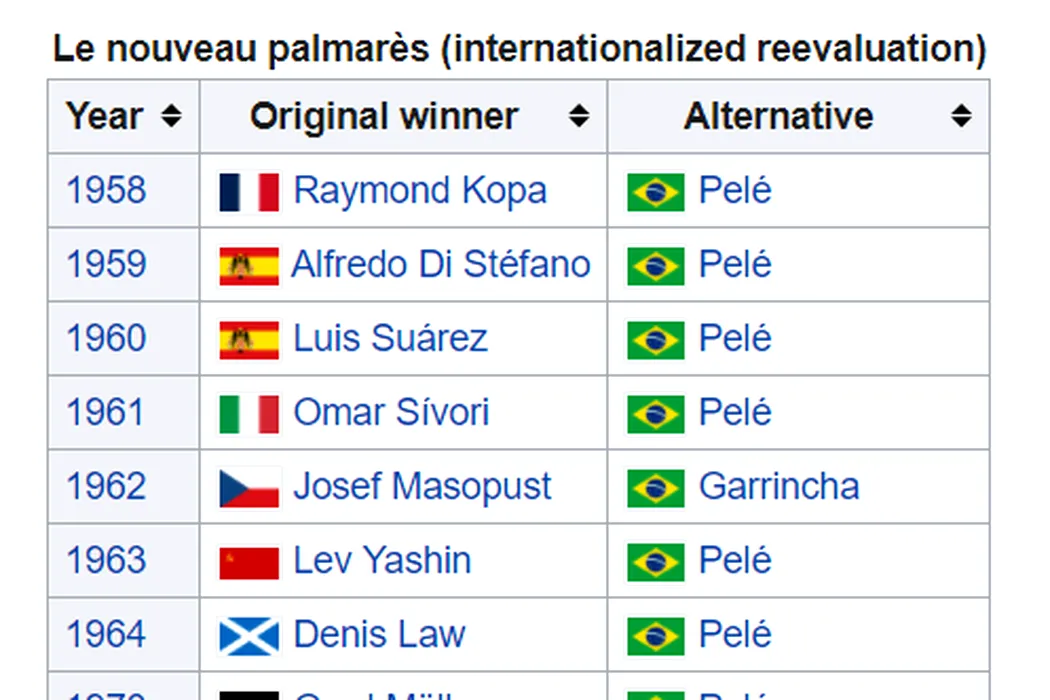Viewport: 1050px width, 700px height.
Task: Open the 1958 year link
Action: point(106,190)
